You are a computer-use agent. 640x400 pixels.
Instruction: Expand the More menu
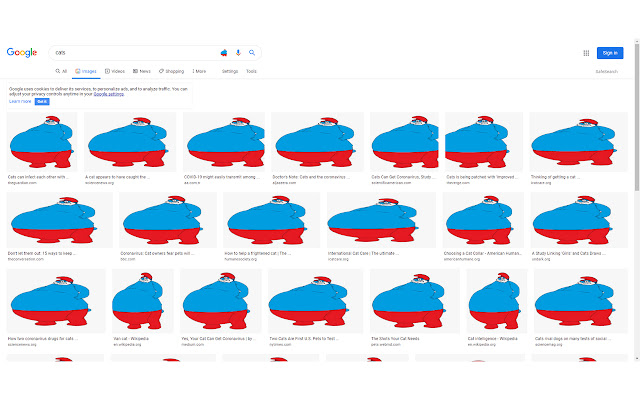tap(199, 71)
